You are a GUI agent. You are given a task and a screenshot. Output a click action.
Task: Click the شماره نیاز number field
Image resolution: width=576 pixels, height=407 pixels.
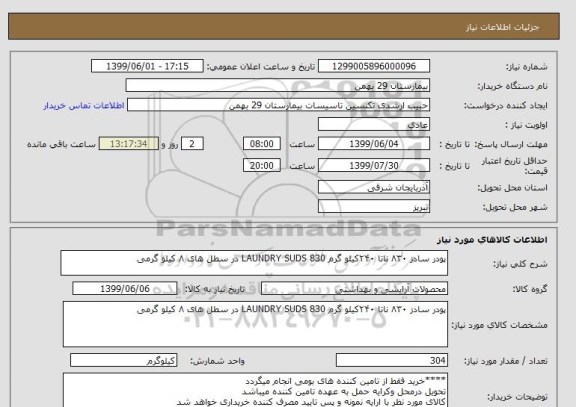tap(374, 66)
